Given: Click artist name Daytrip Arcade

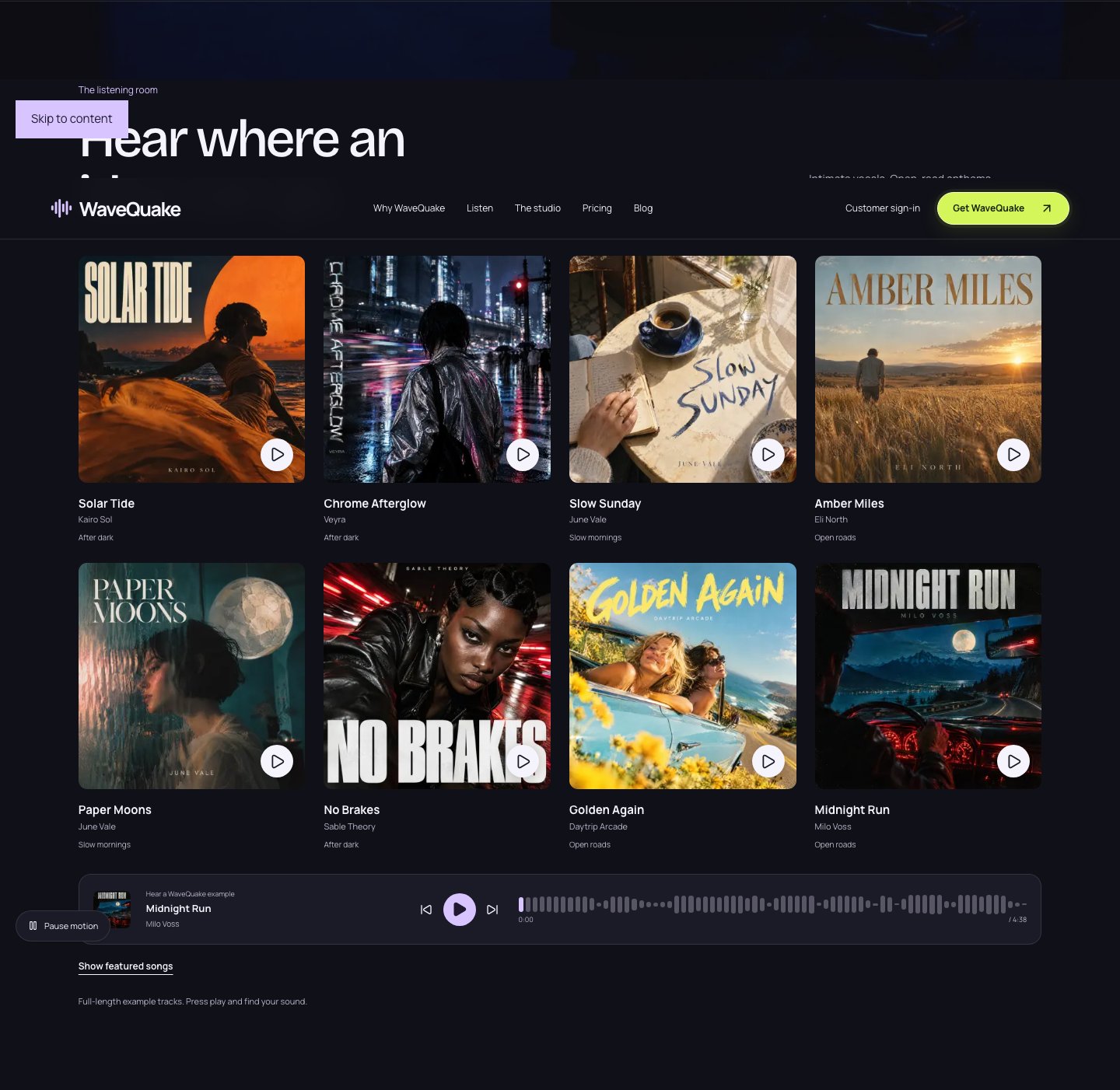Looking at the screenshot, I should point(598,827).
